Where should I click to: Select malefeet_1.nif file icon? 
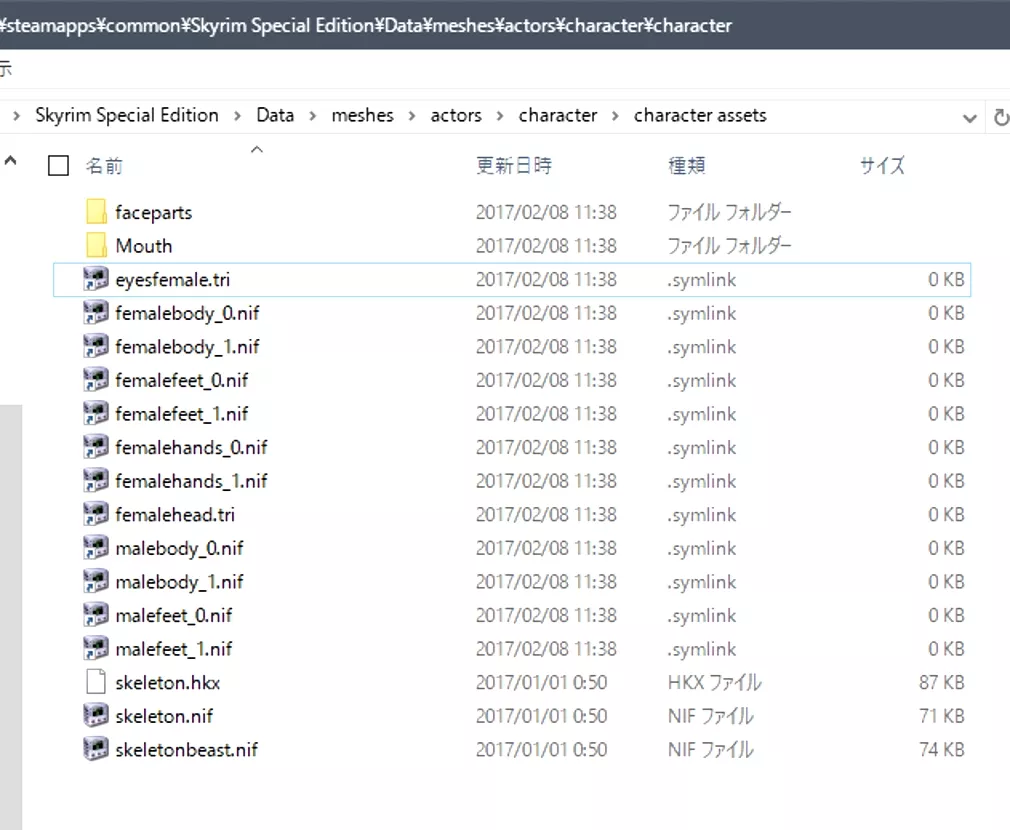point(96,648)
